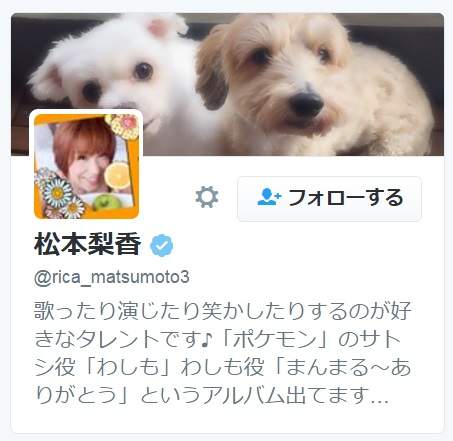This screenshot has height=441, width=453.
Task: Click the フォローする follow button
Action: pos(329,198)
